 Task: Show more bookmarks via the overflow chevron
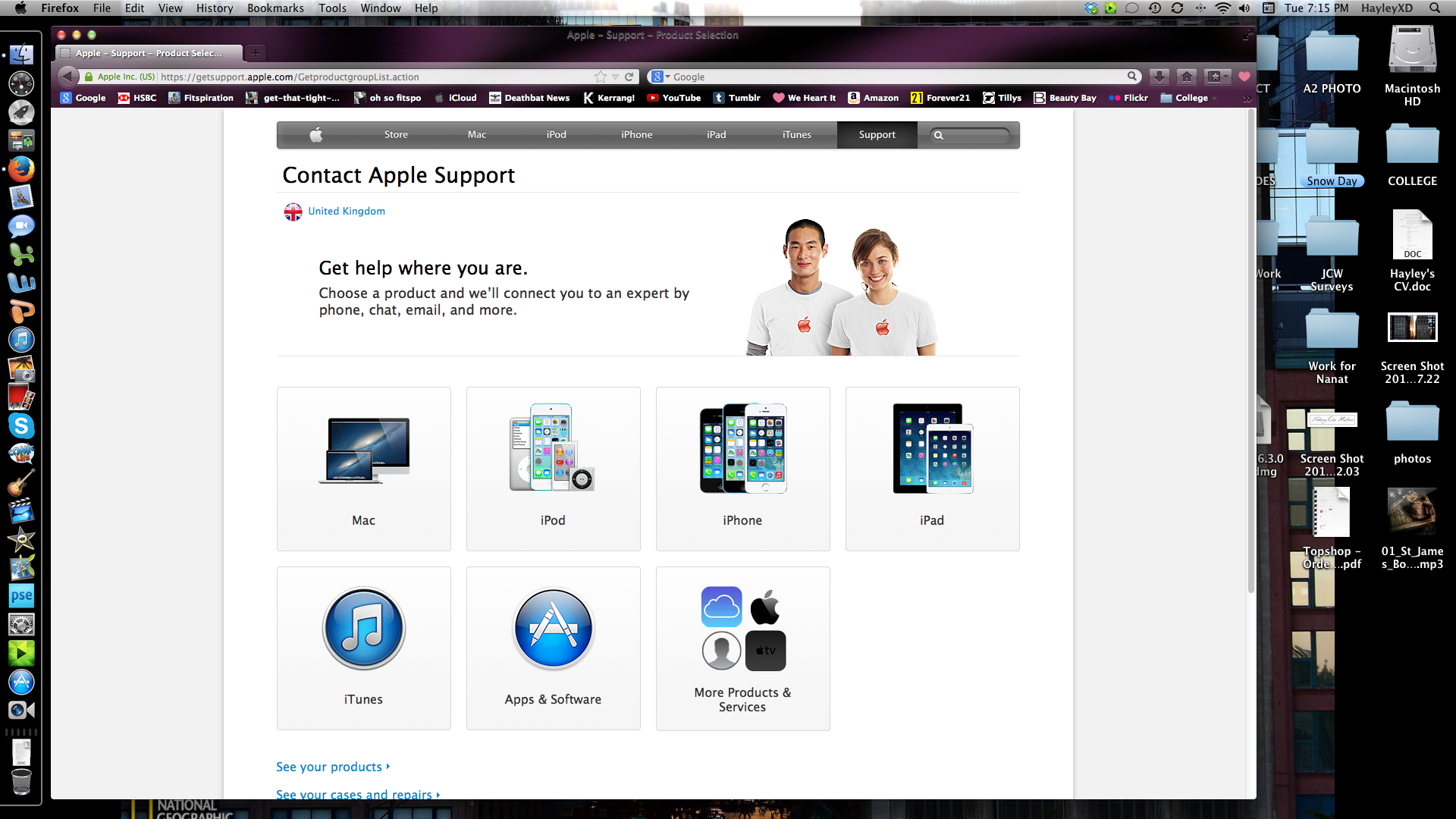[x=1247, y=99]
